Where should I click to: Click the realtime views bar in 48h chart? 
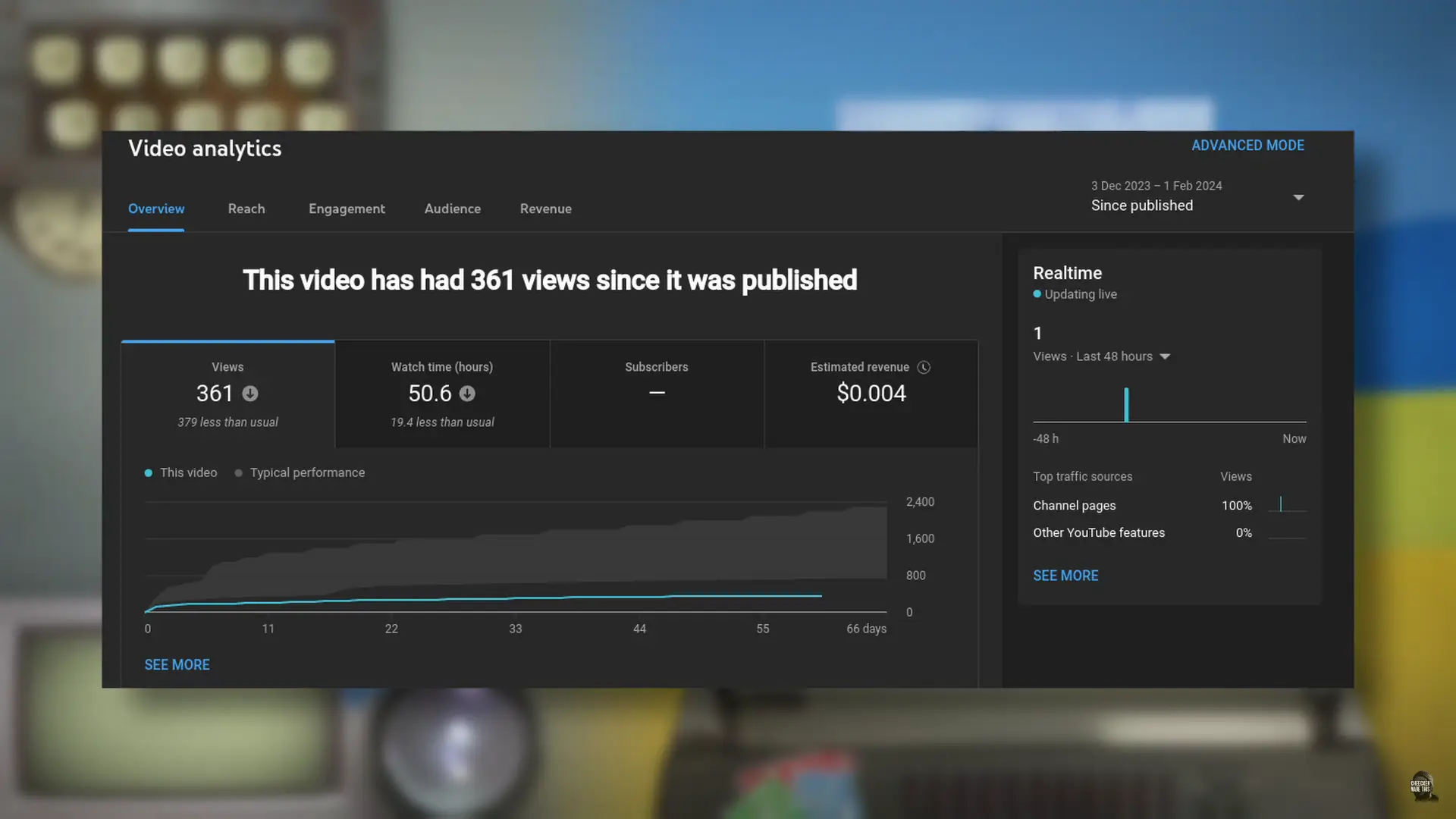(1126, 405)
